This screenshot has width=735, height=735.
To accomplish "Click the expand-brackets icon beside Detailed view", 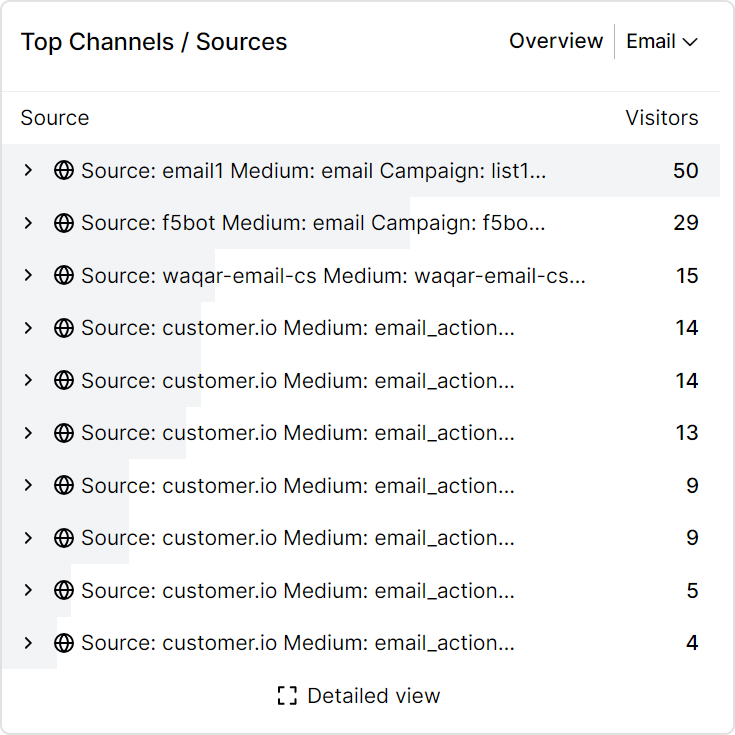I will (x=287, y=696).
